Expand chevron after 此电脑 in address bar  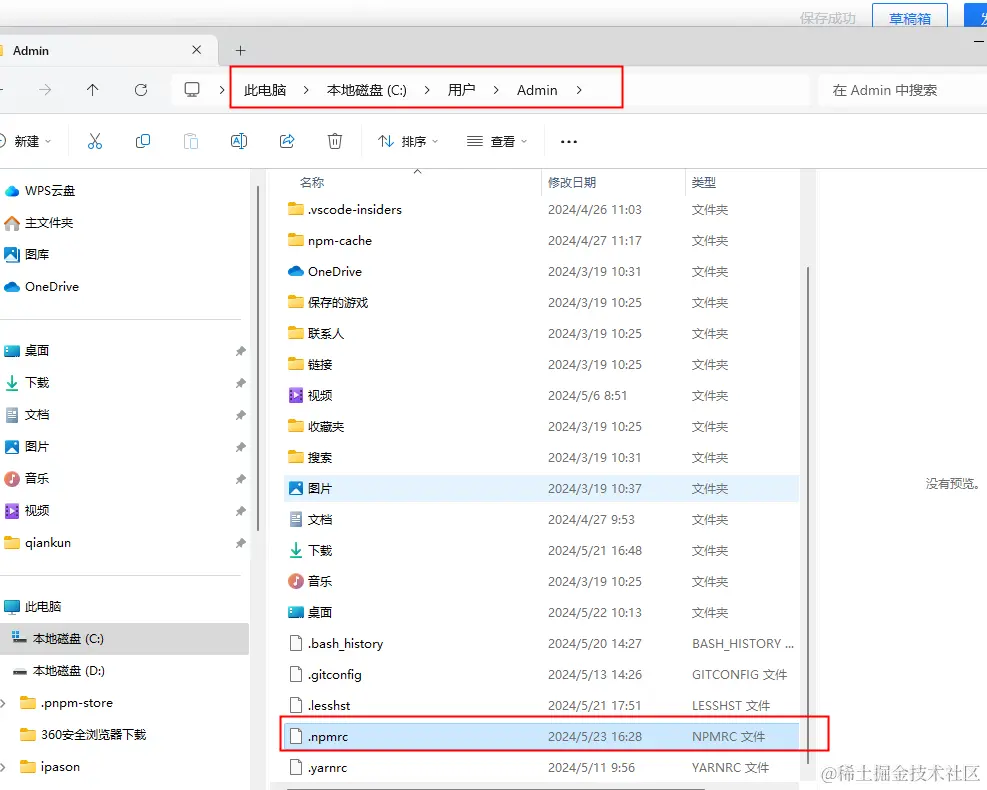coord(306,90)
